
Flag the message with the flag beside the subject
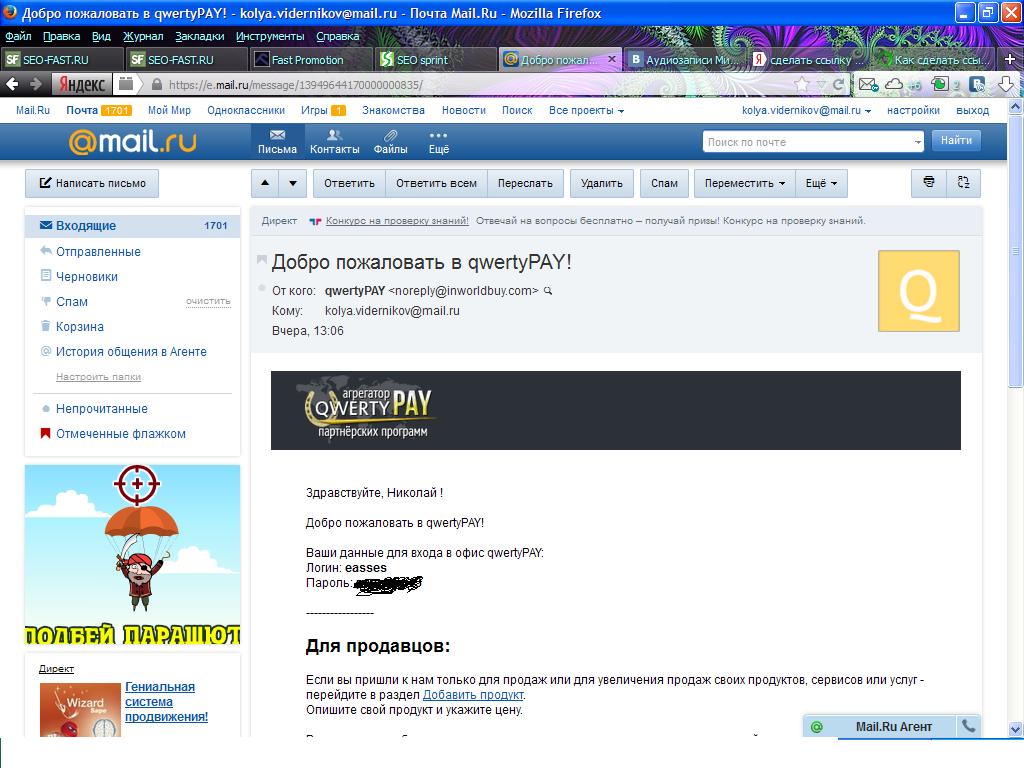pyautogui.click(x=262, y=261)
